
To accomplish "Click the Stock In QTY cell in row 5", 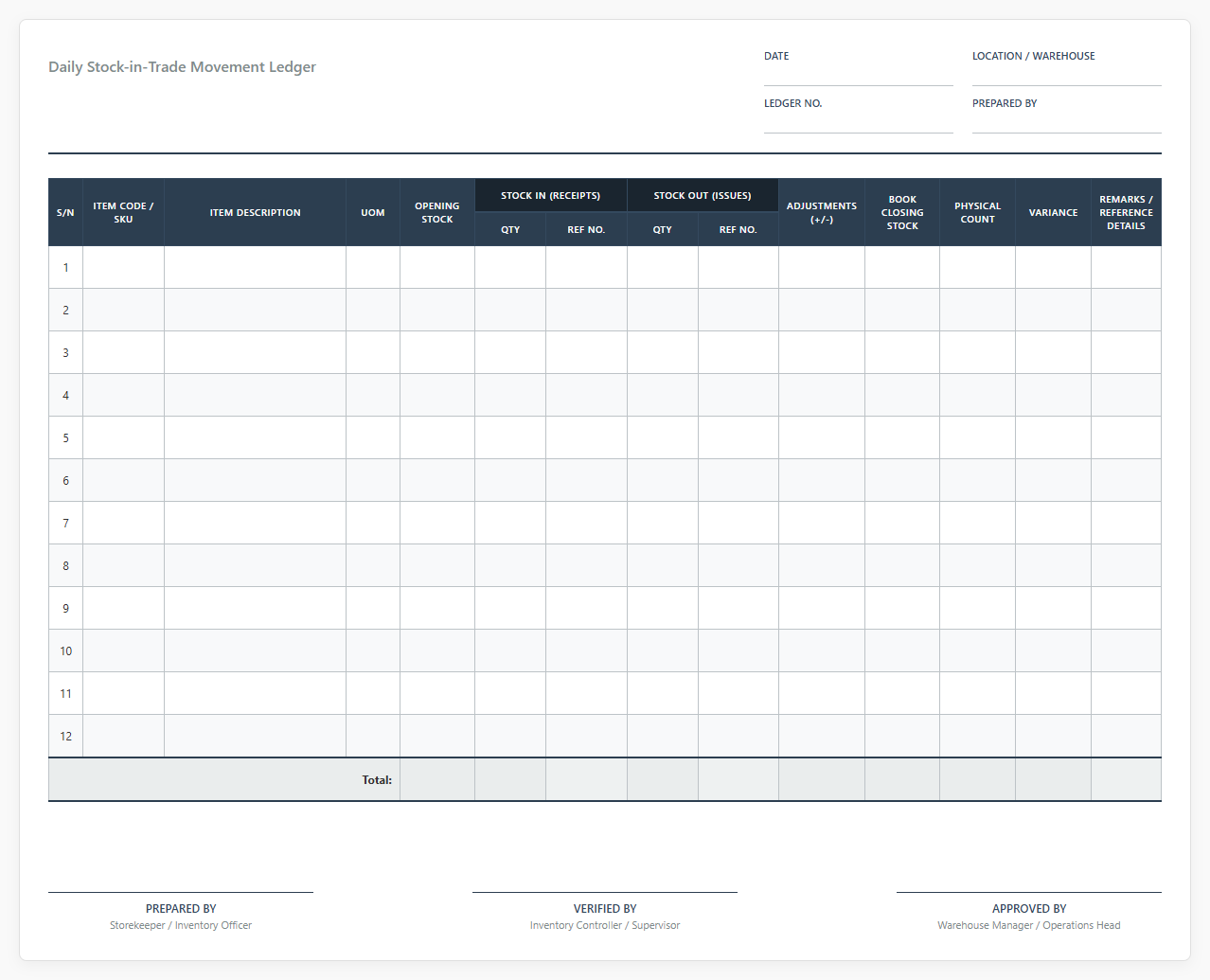I will tap(510, 437).
